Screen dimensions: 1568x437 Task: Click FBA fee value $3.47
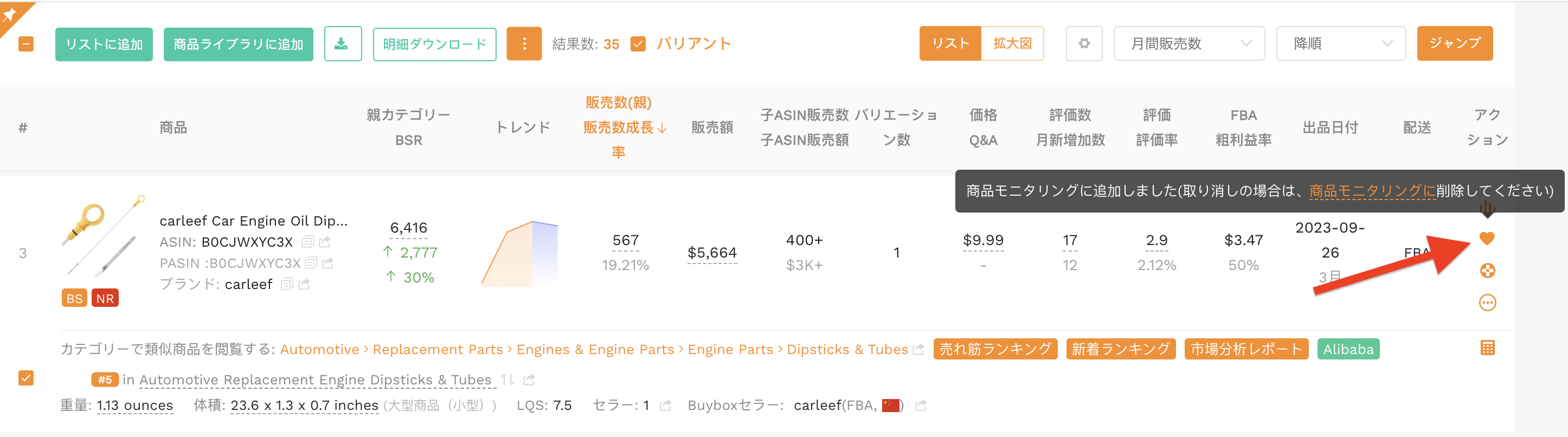1243,240
